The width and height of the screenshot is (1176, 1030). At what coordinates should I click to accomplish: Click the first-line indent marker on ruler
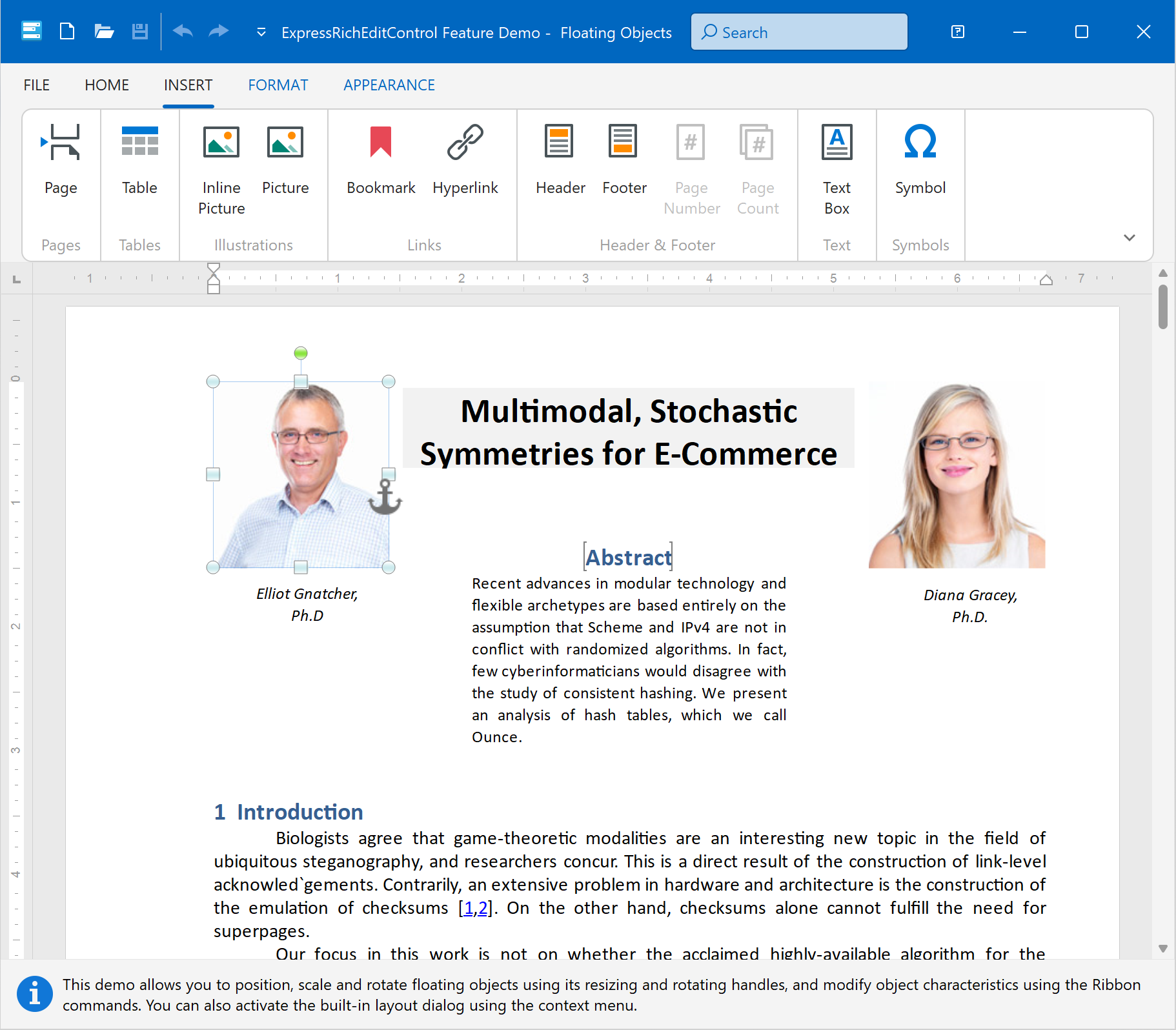pyautogui.click(x=214, y=268)
